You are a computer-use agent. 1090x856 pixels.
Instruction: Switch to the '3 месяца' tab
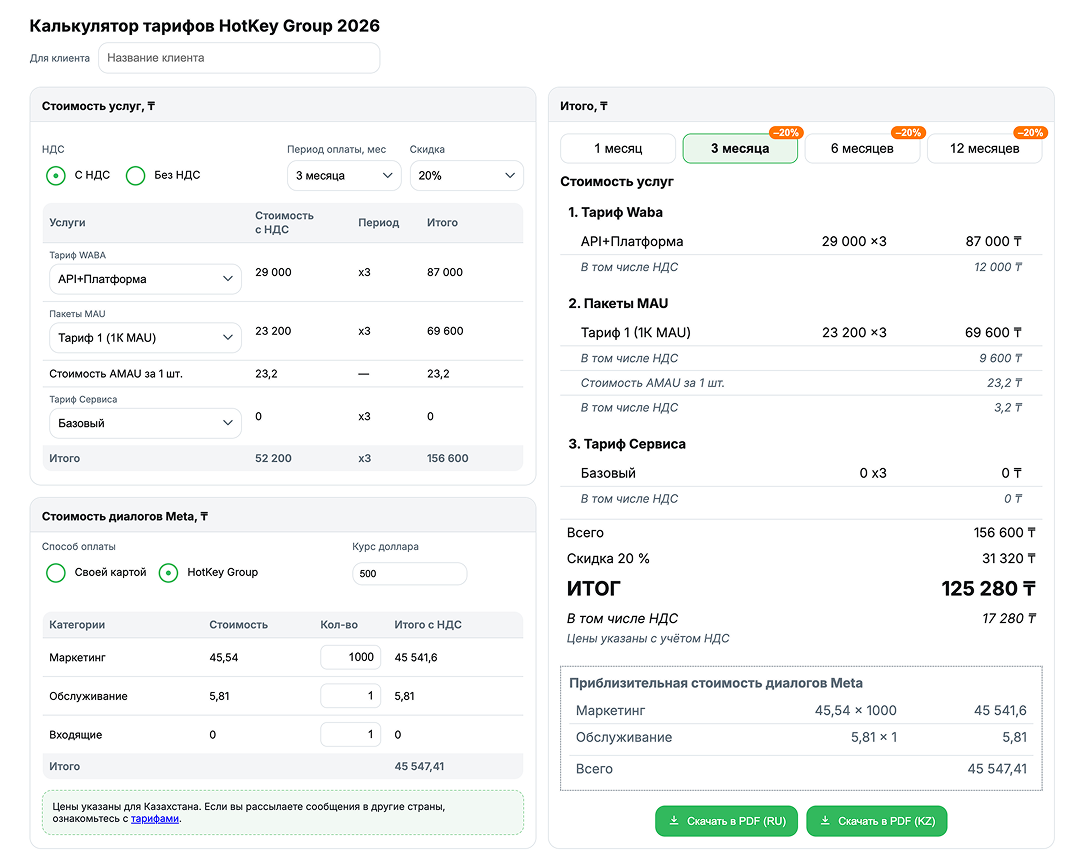coord(740,149)
